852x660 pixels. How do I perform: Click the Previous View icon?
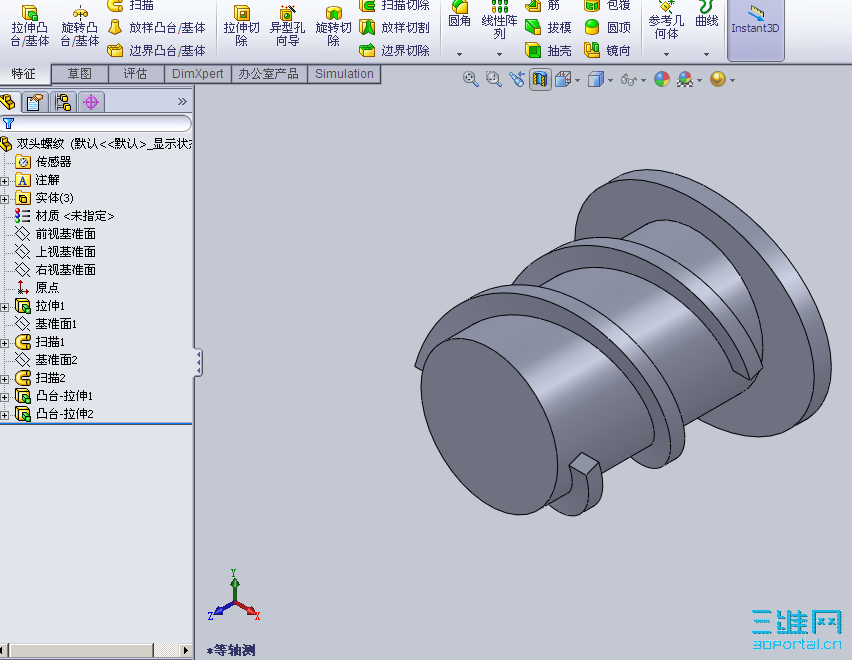pos(517,79)
